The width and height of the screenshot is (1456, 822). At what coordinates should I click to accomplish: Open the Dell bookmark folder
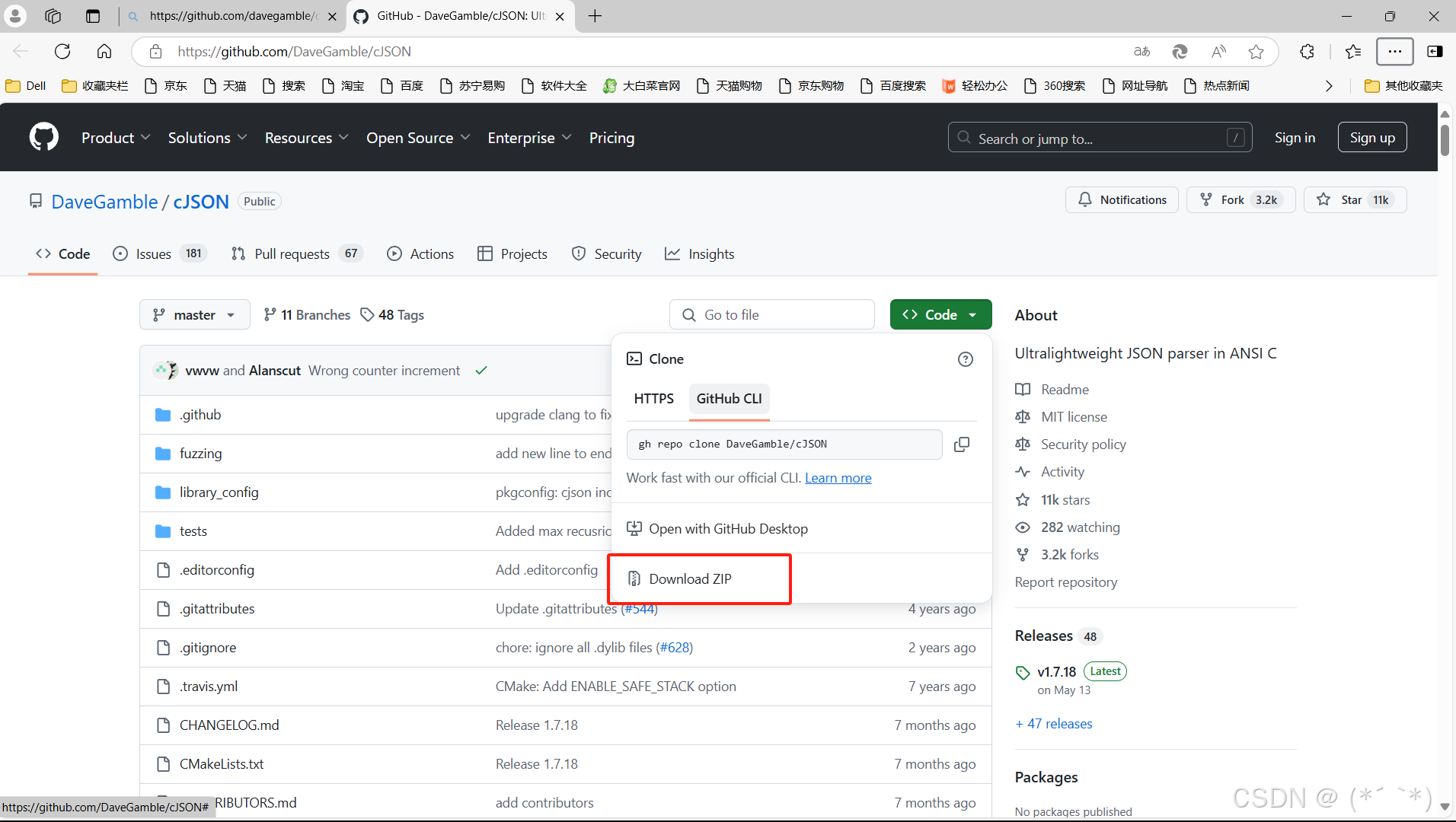[x=26, y=86]
